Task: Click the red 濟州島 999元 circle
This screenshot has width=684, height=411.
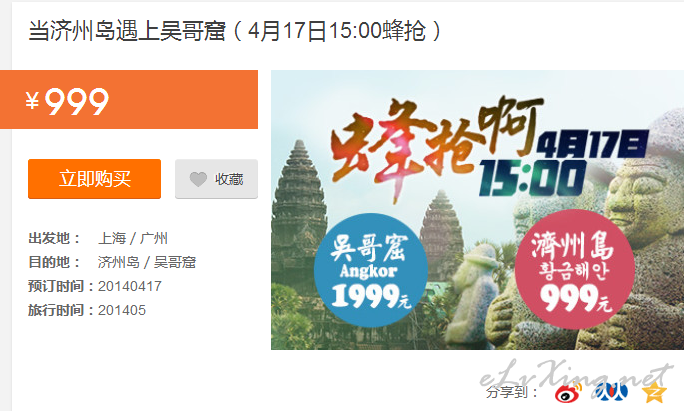Action: click(x=575, y=269)
